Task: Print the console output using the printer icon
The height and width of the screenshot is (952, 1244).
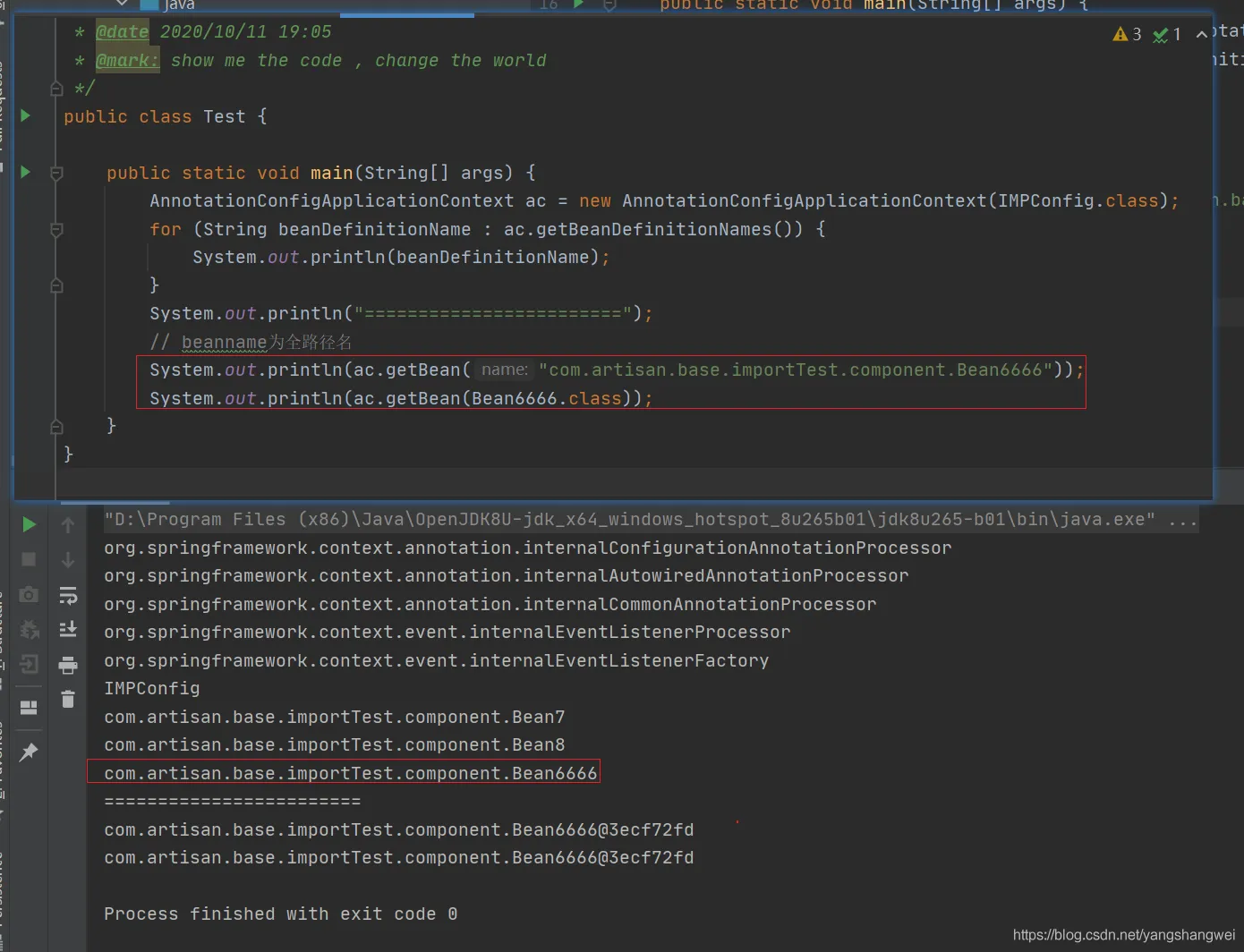Action: point(68,665)
